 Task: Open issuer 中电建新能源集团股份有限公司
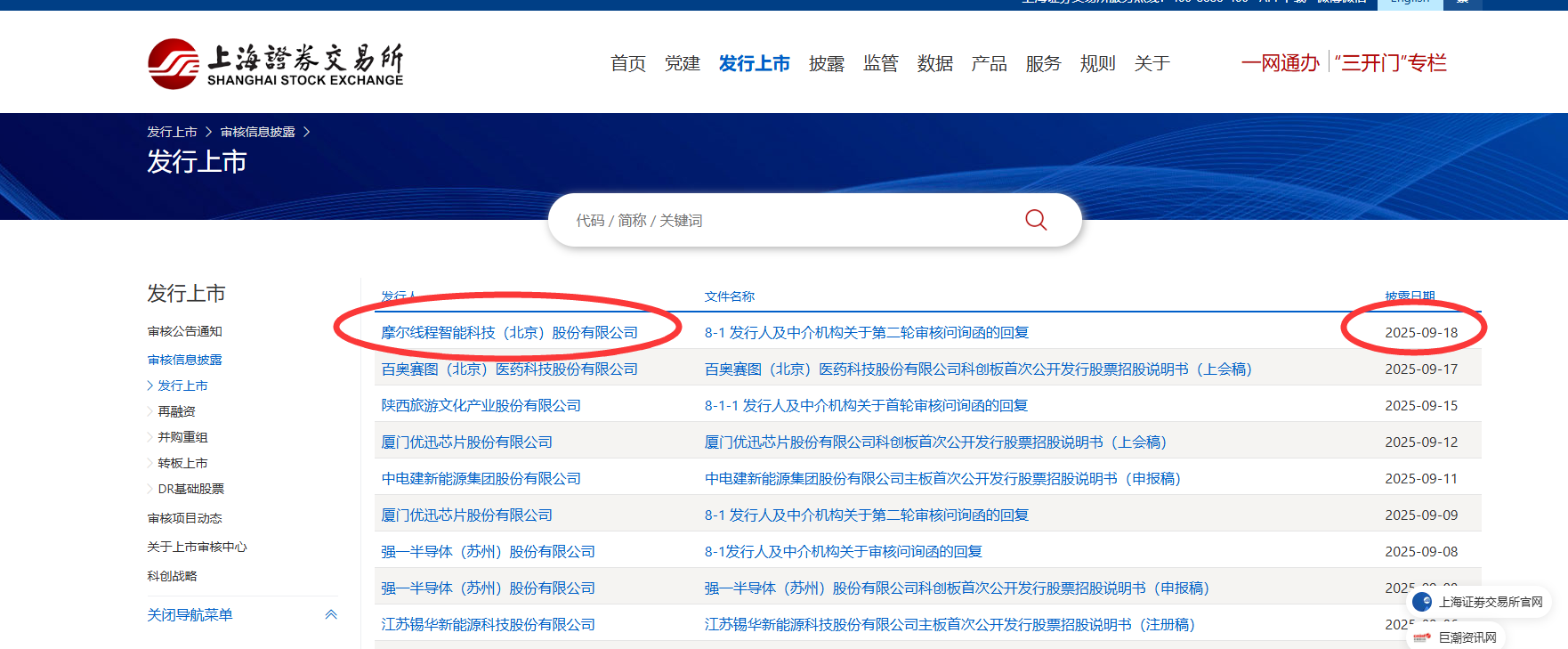[x=481, y=478]
